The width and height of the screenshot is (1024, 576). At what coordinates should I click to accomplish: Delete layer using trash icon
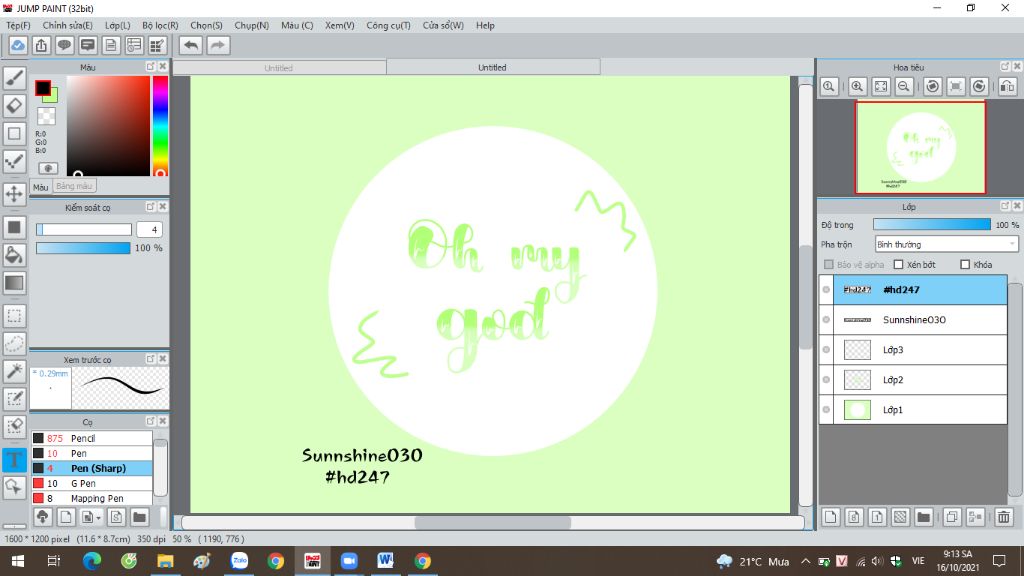pyautogui.click(x=1004, y=517)
